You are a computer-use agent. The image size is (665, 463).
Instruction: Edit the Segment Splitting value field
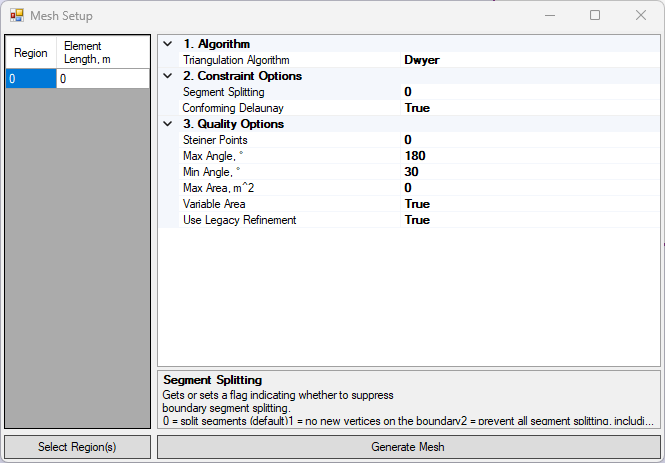[x=530, y=92]
